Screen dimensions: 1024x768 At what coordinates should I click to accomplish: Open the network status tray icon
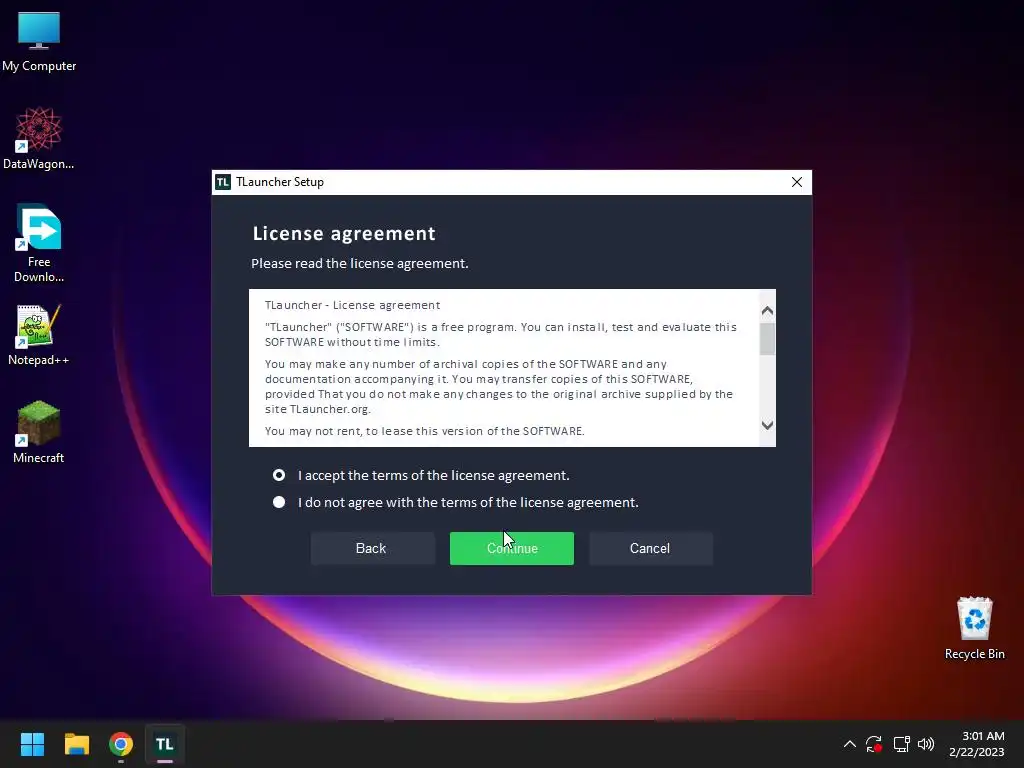(901, 744)
